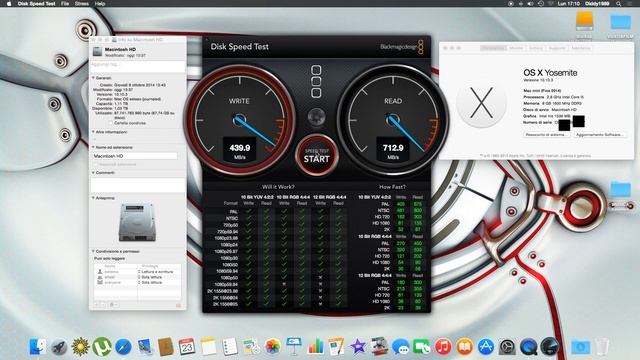Start the disk speed test
This screenshot has height=360, width=640.
(316, 155)
